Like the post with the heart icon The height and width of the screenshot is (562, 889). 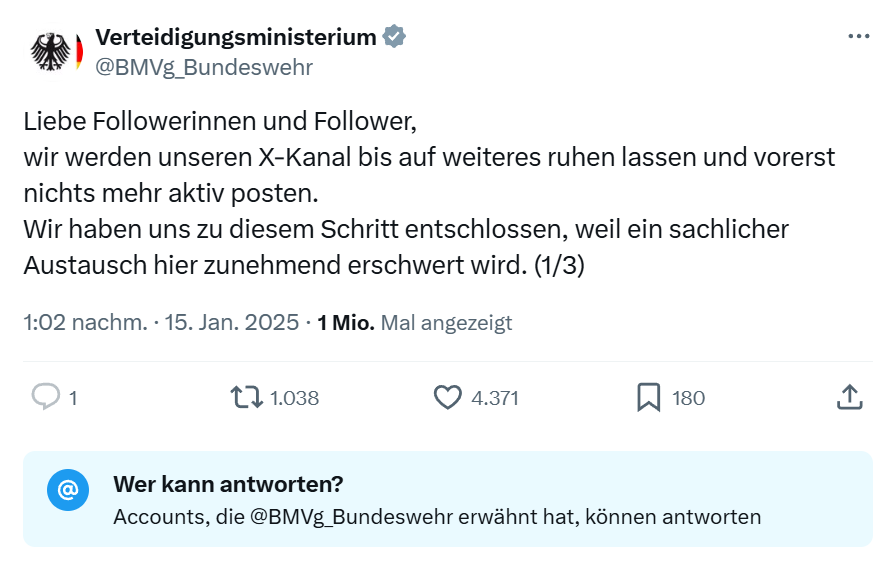[447, 397]
